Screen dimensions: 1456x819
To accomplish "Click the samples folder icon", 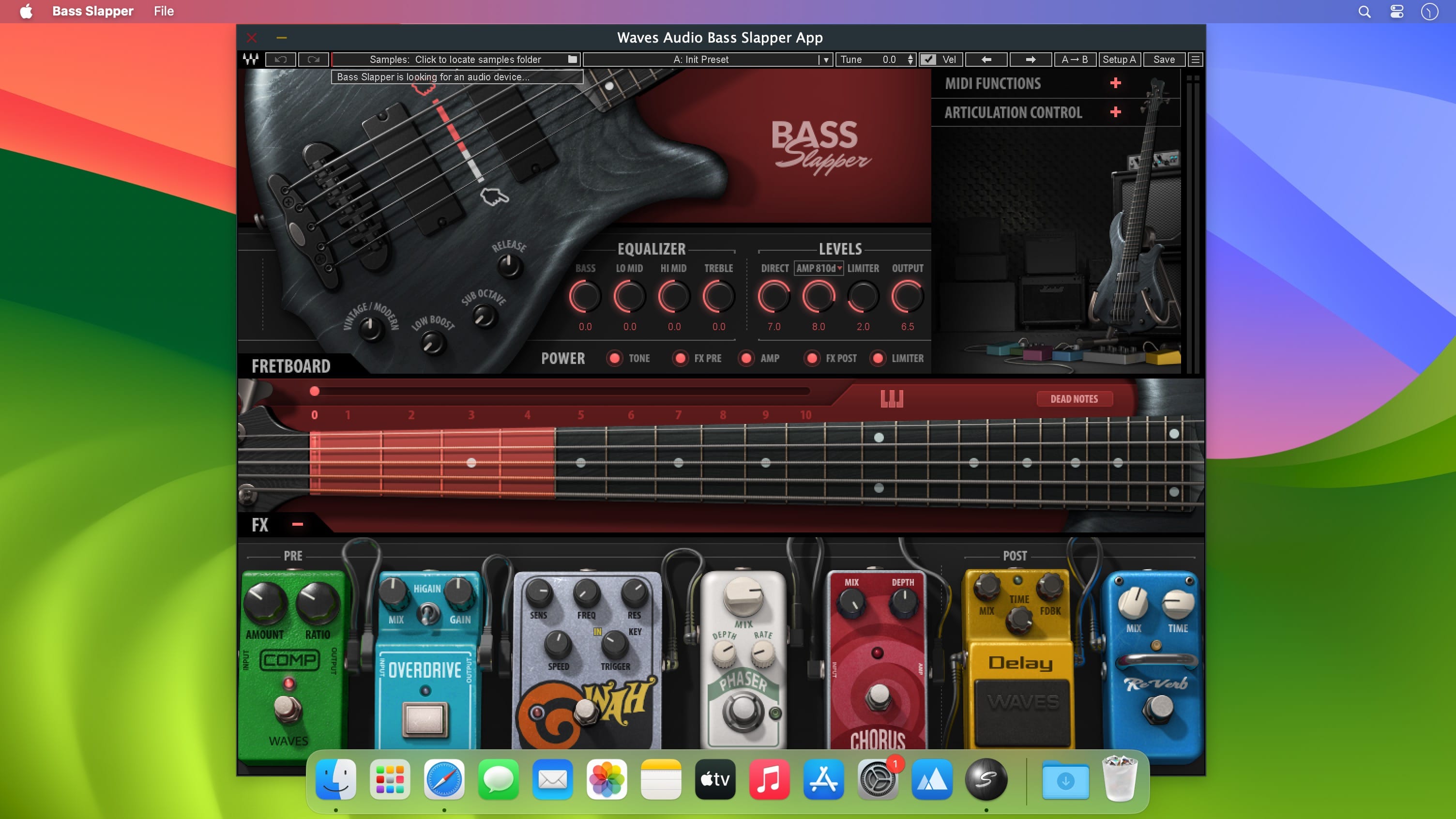I will (x=573, y=60).
